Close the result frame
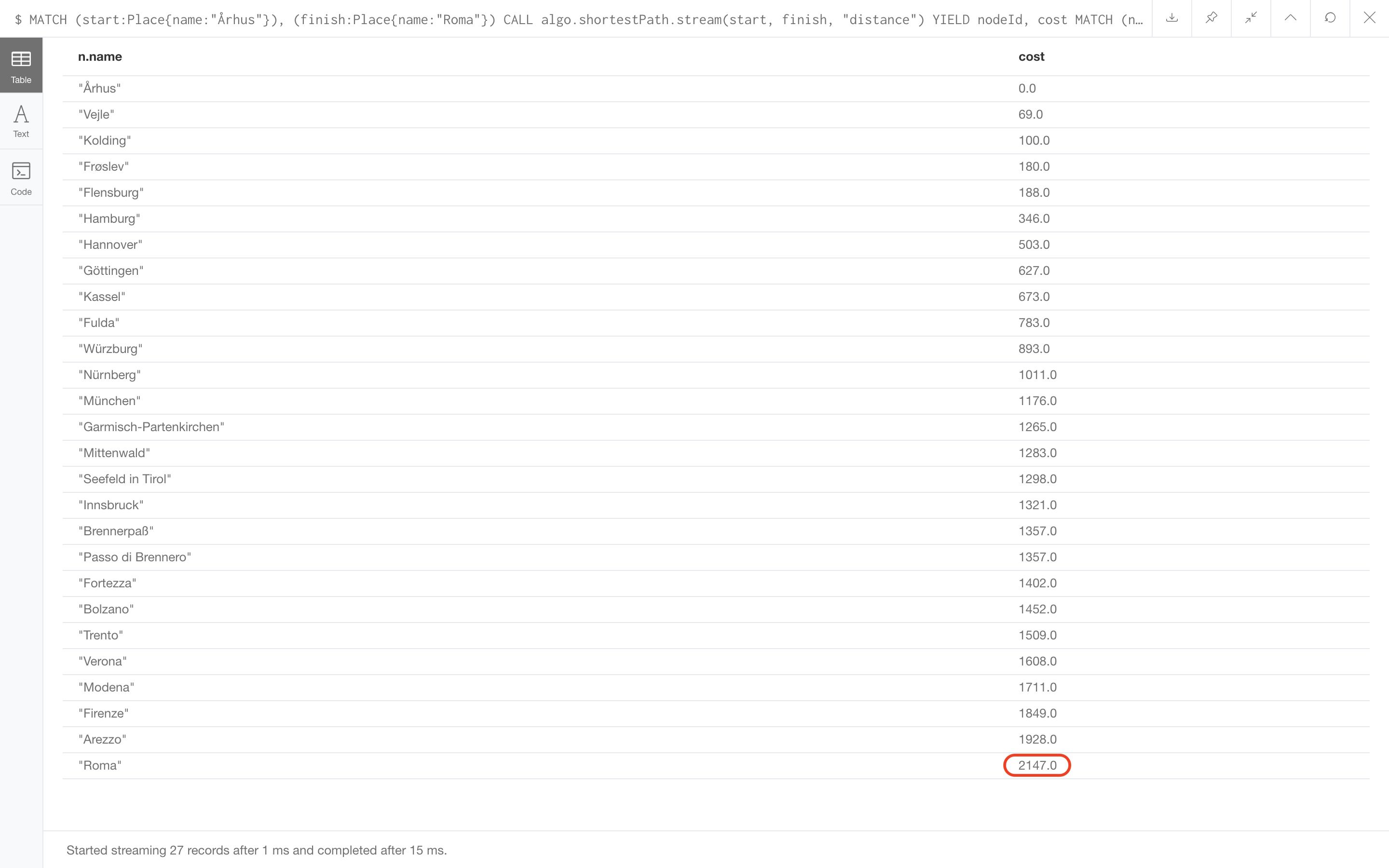The image size is (1389, 868). pyautogui.click(x=1370, y=18)
